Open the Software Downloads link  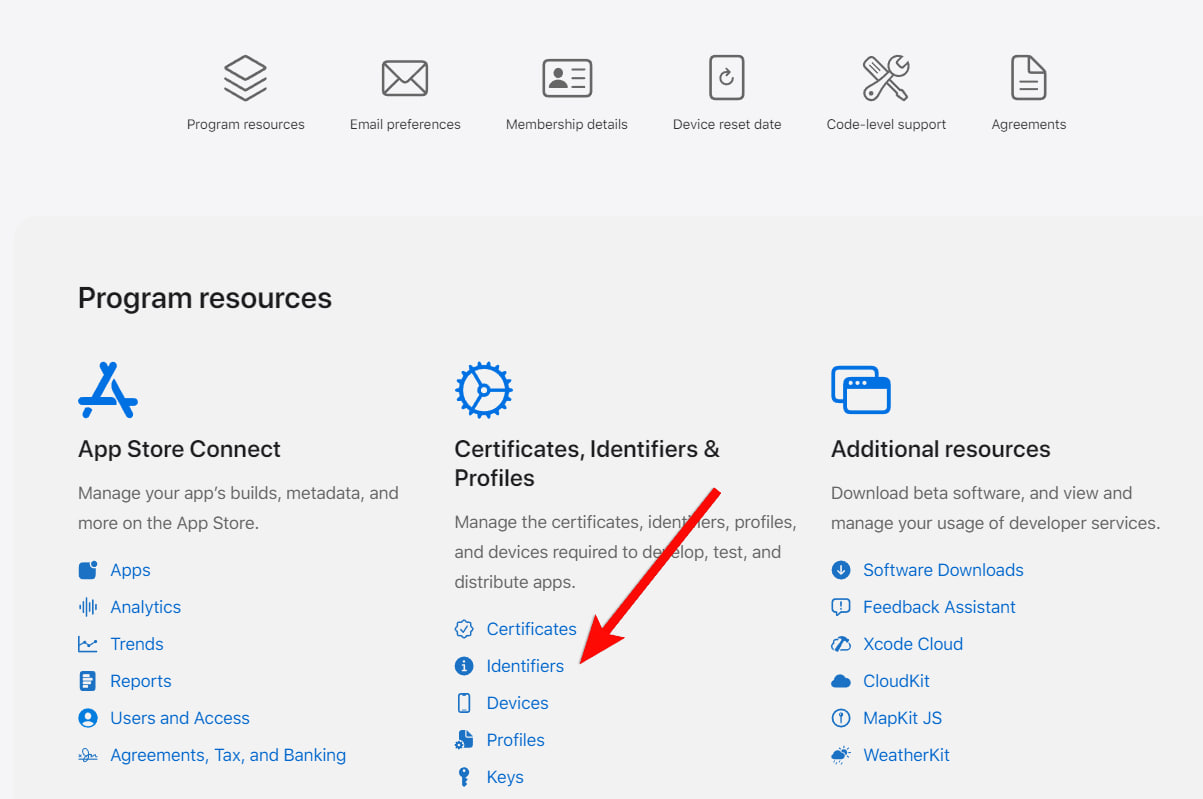coord(943,570)
